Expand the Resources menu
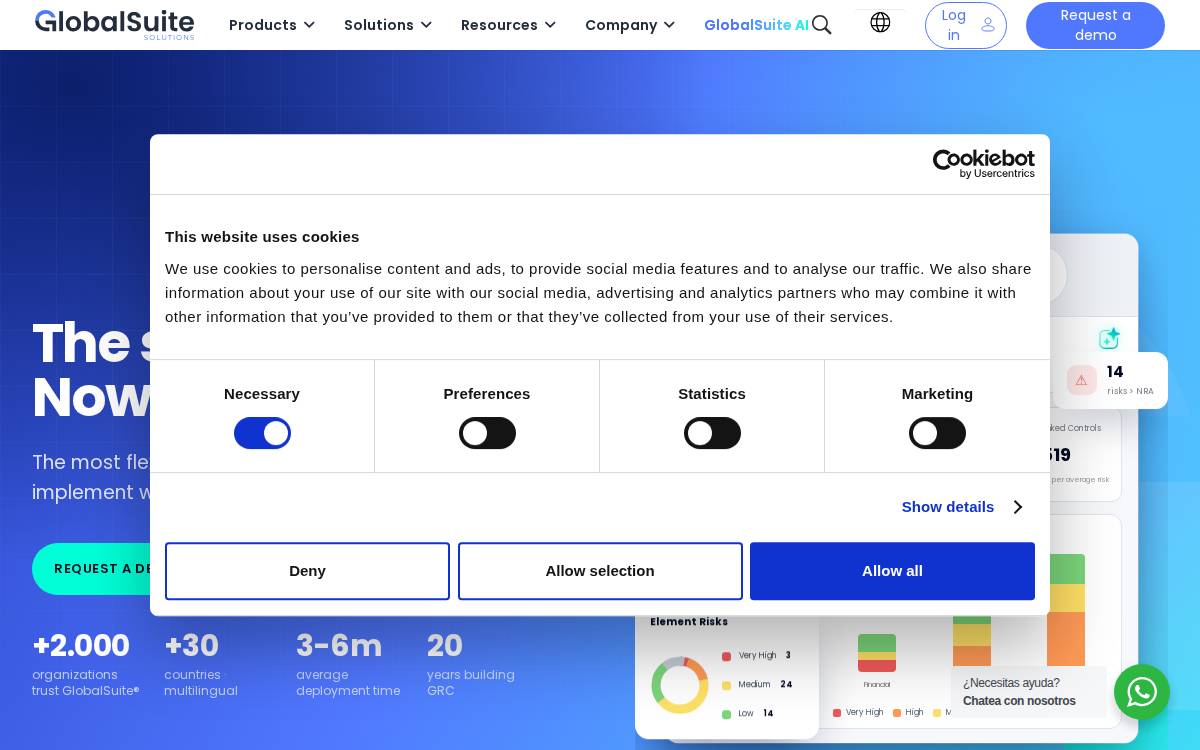 click(508, 25)
